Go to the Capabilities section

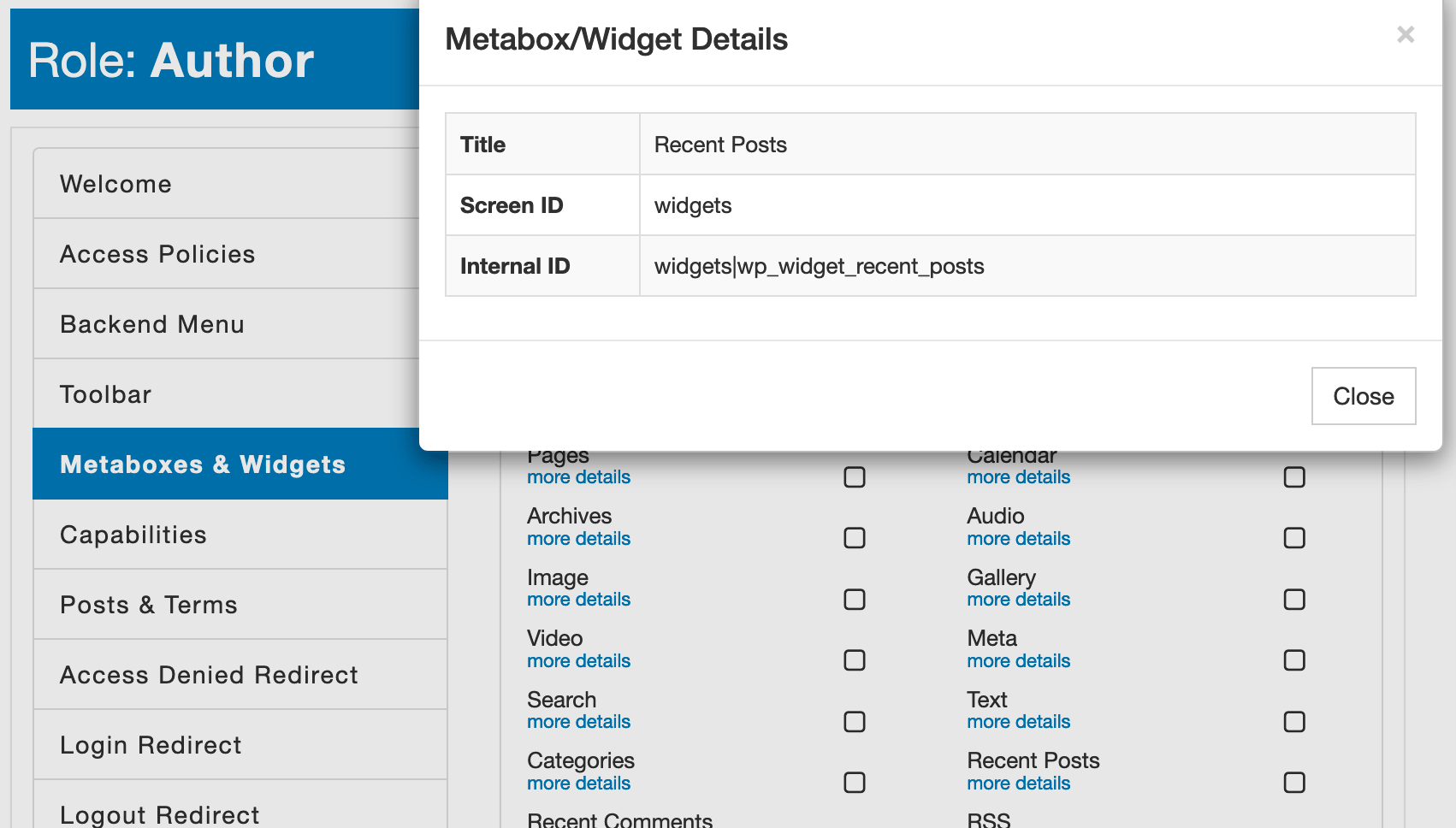pos(240,535)
